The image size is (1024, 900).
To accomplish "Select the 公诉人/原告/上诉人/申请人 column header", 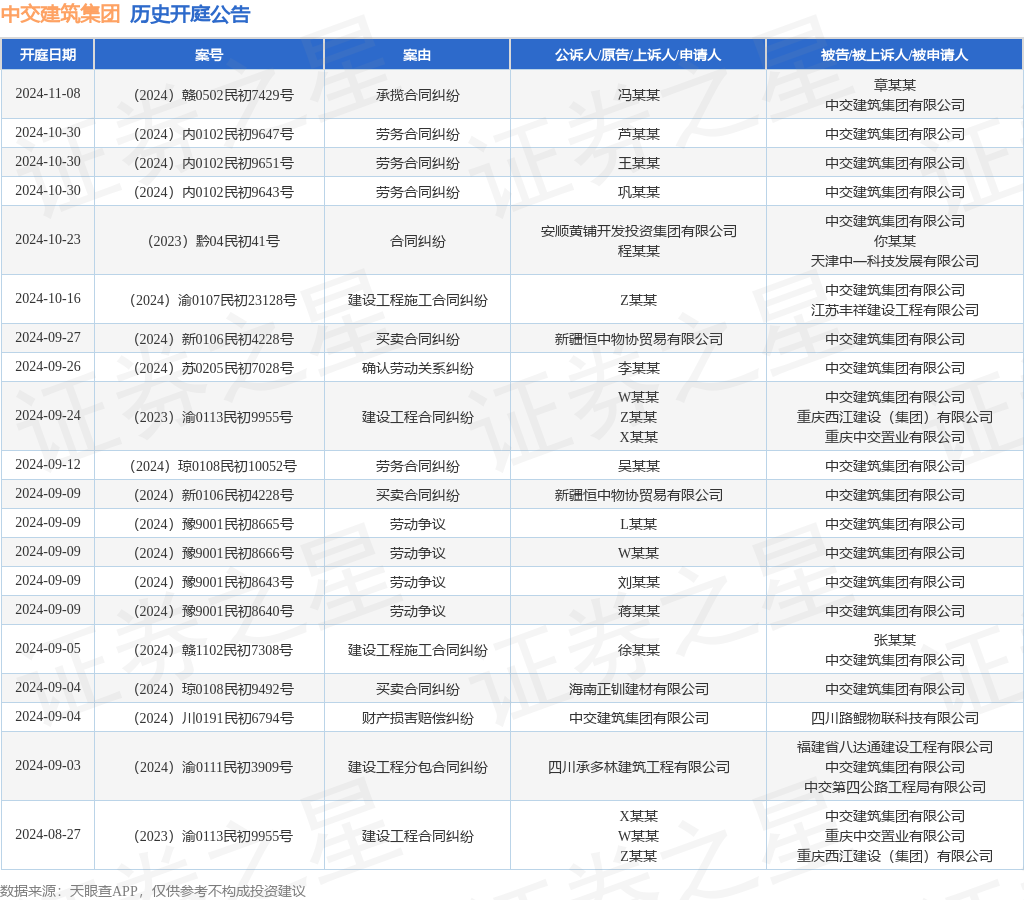I will click(x=638, y=55).
